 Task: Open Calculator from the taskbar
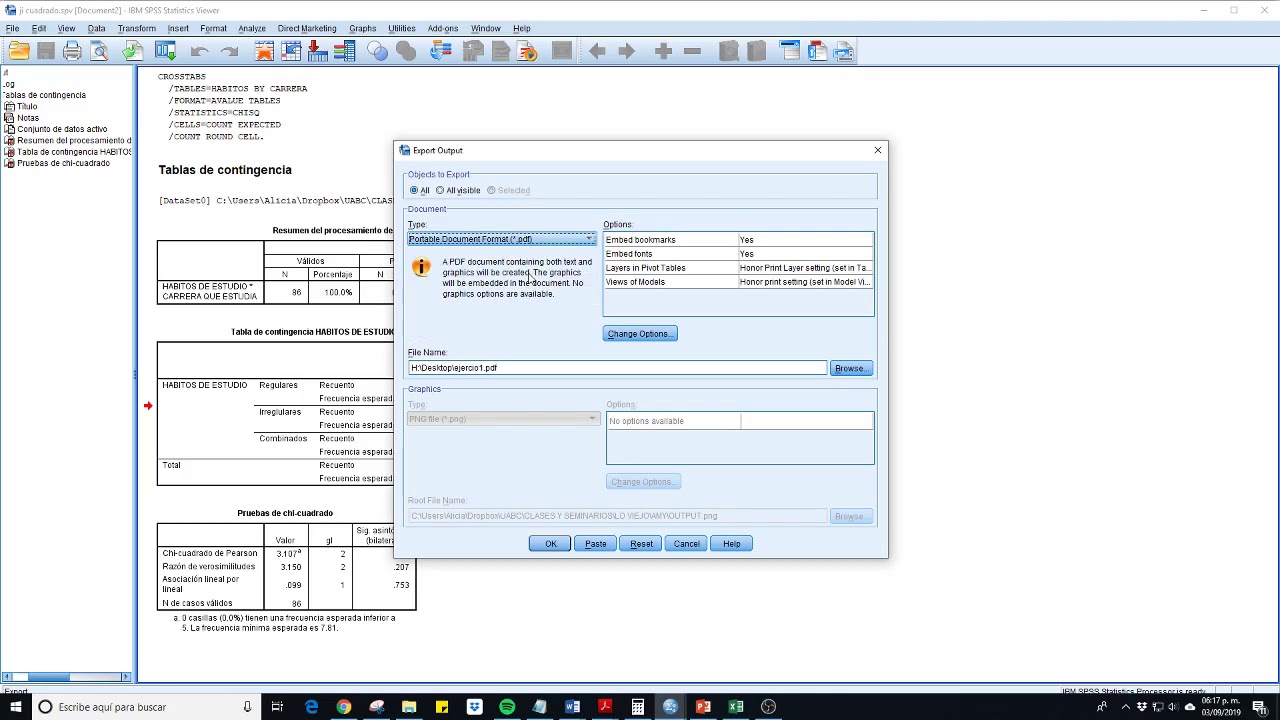[x=637, y=707]
